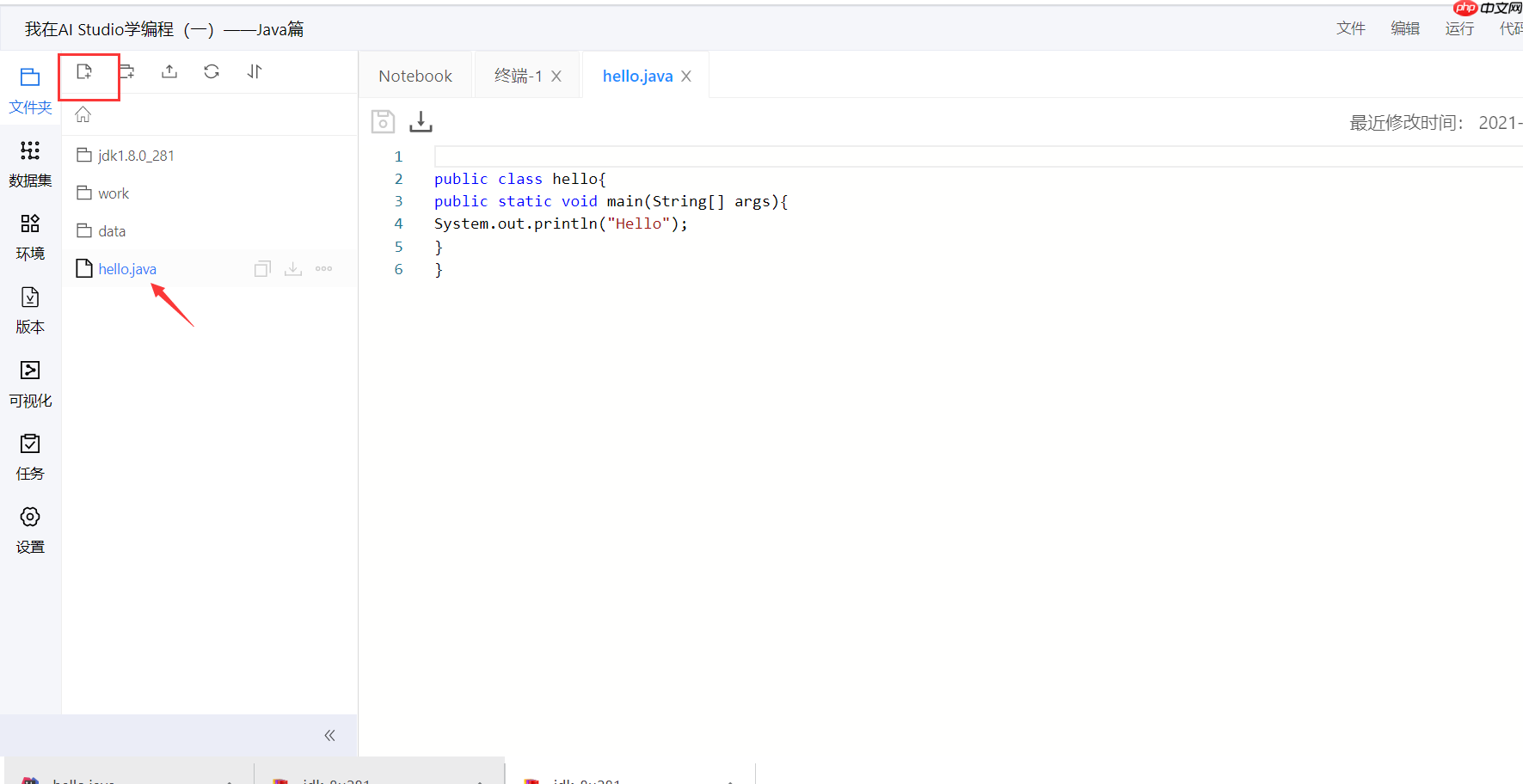Viewport: 1523px width, 784px height.
Task: Upload a file to the workspace
Action: (x=169, y=71)
